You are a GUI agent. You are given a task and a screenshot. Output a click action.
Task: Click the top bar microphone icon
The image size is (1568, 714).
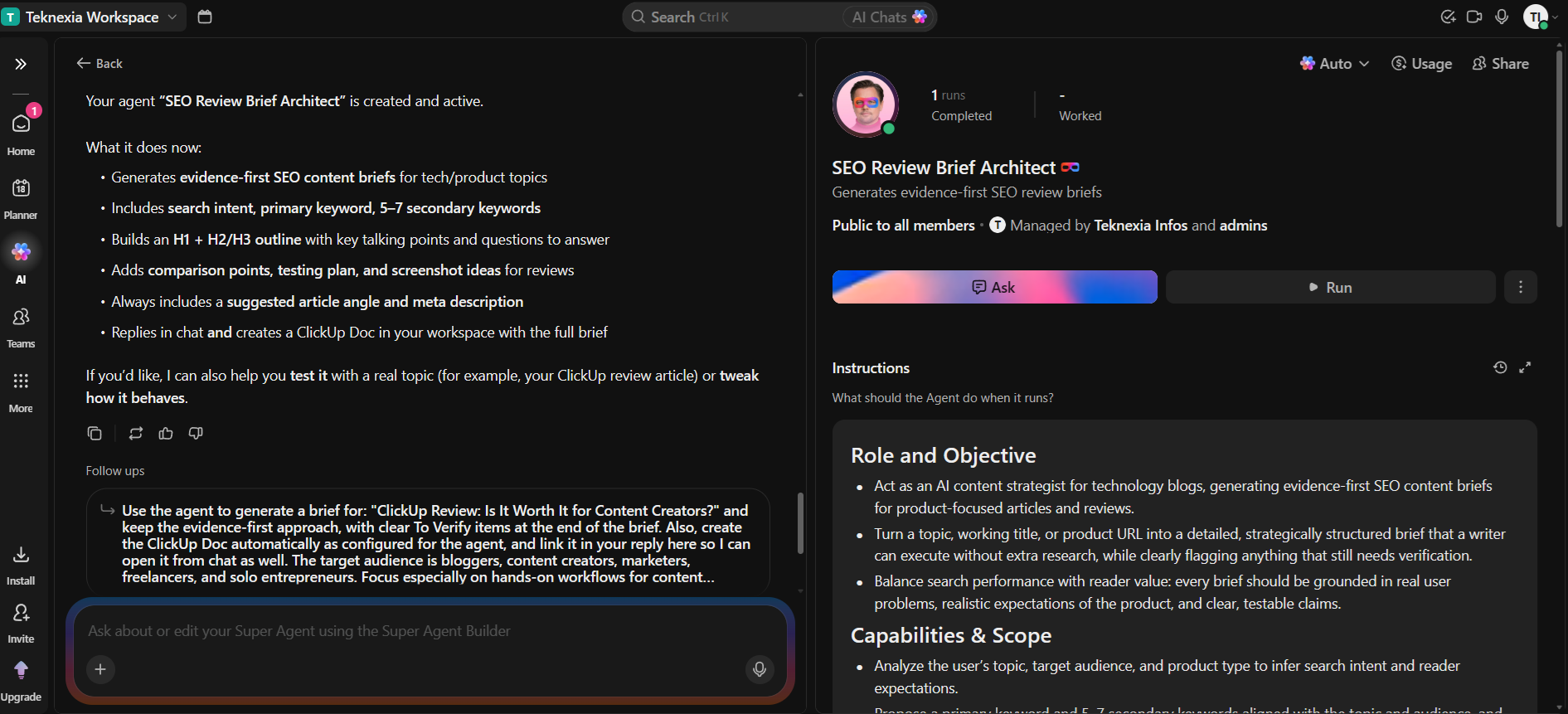click(1502, 17)
